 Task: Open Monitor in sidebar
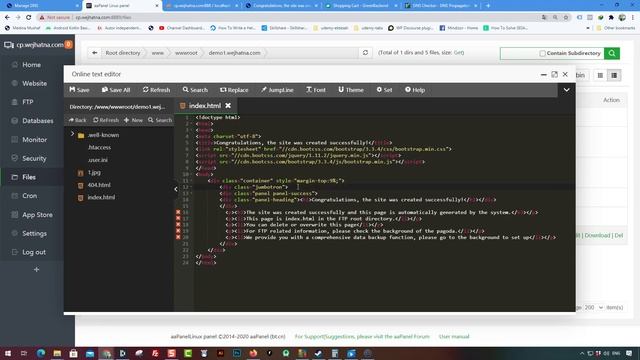click(34, 140)
